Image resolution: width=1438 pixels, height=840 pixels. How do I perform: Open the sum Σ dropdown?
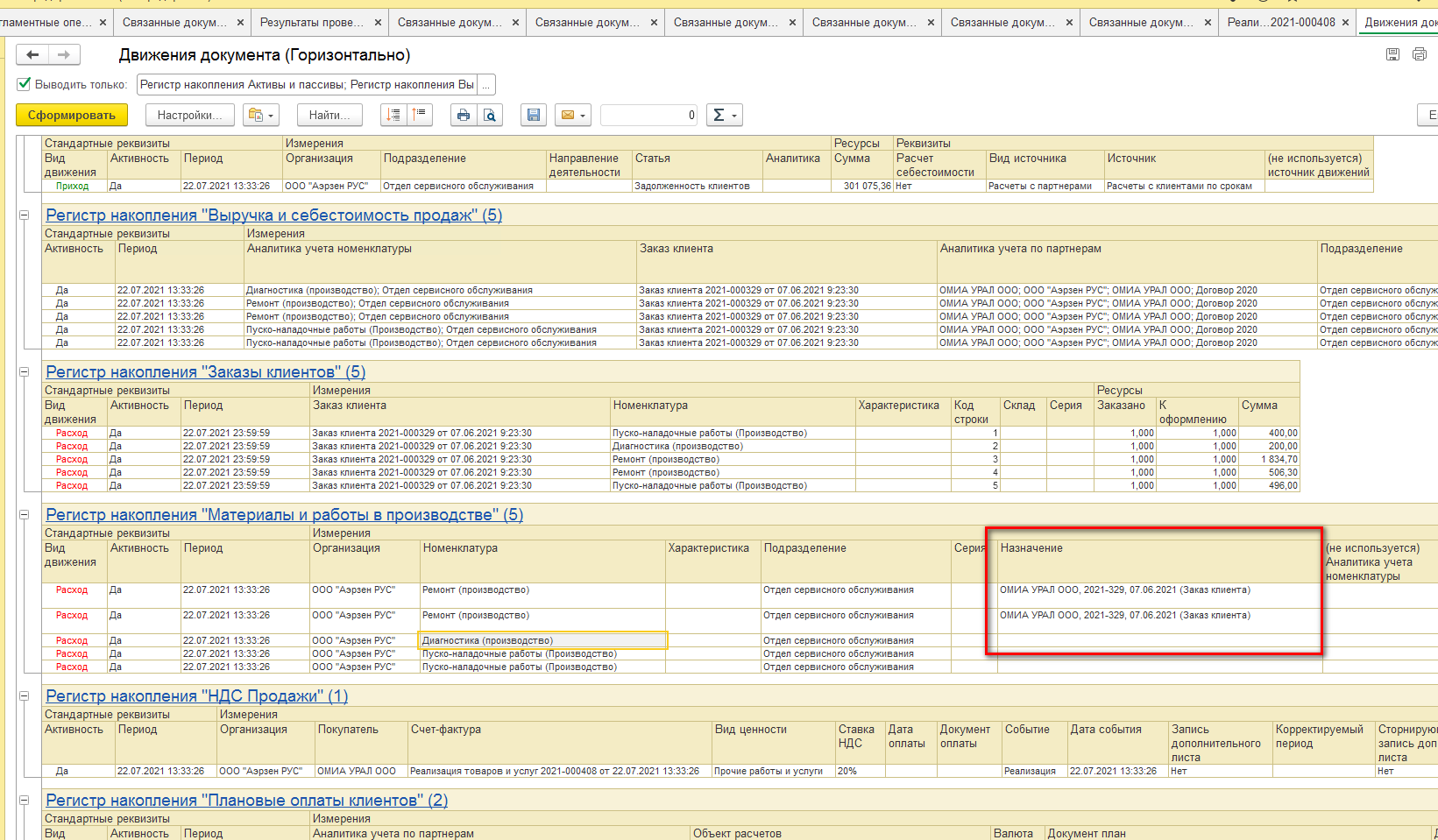coord(725,115)
